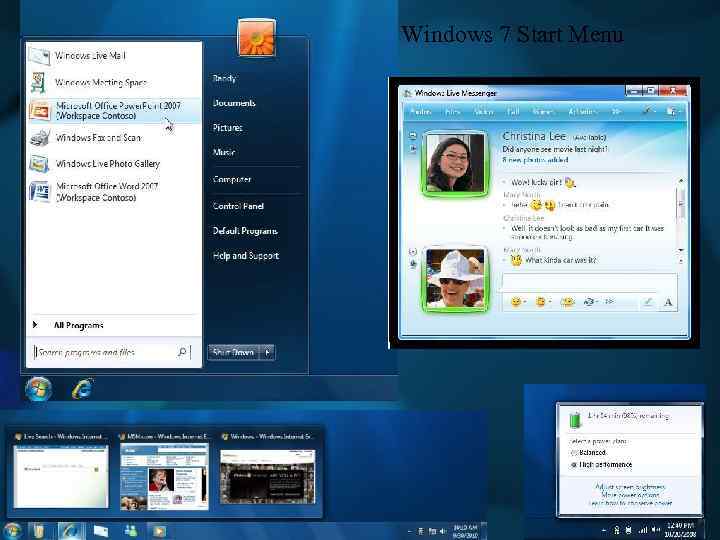Open the arrow menu next to Shut Down
This screenshot has width=720, height=540.
click(268, 352)
